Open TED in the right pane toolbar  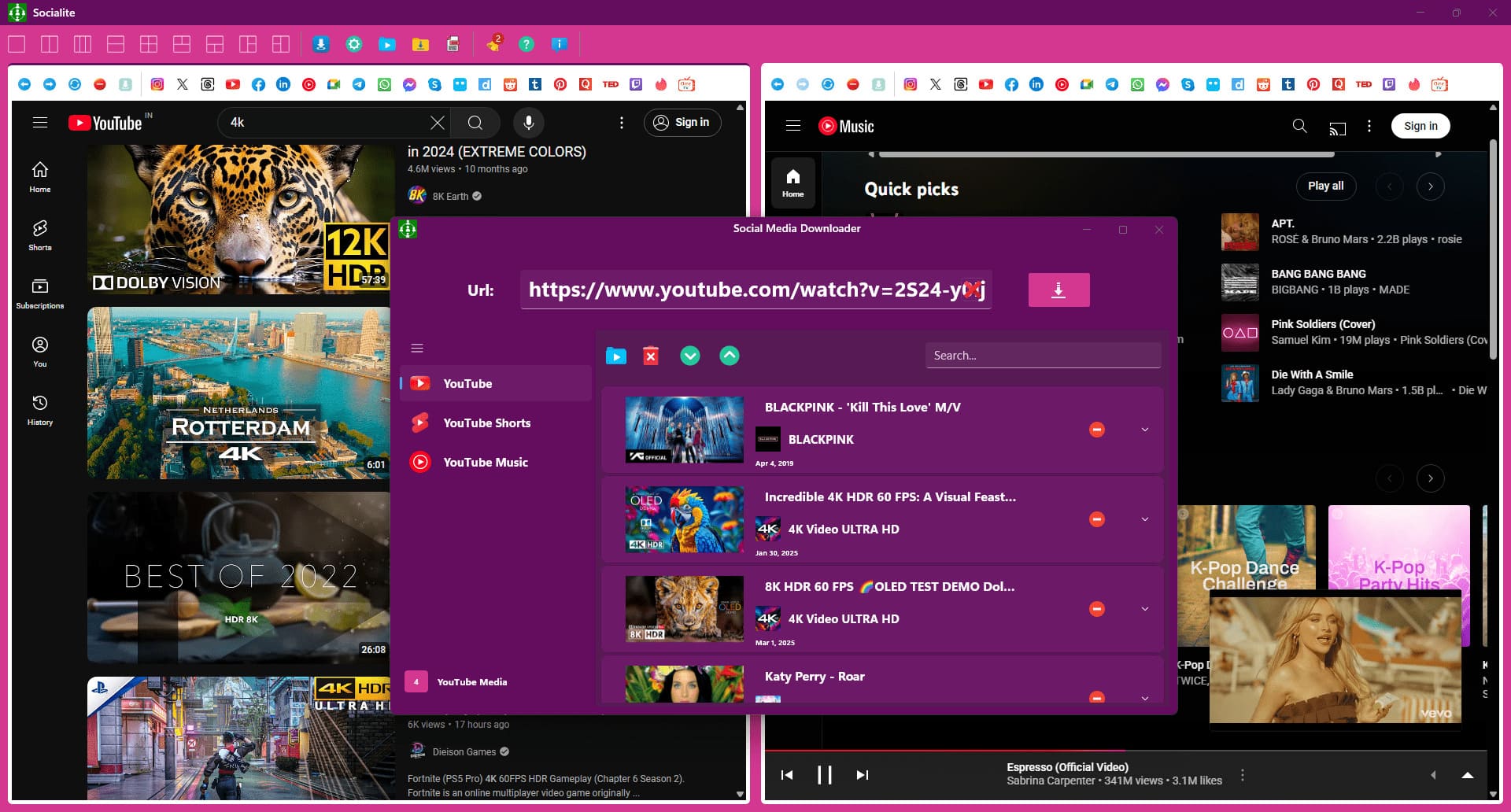(1364, 84)
